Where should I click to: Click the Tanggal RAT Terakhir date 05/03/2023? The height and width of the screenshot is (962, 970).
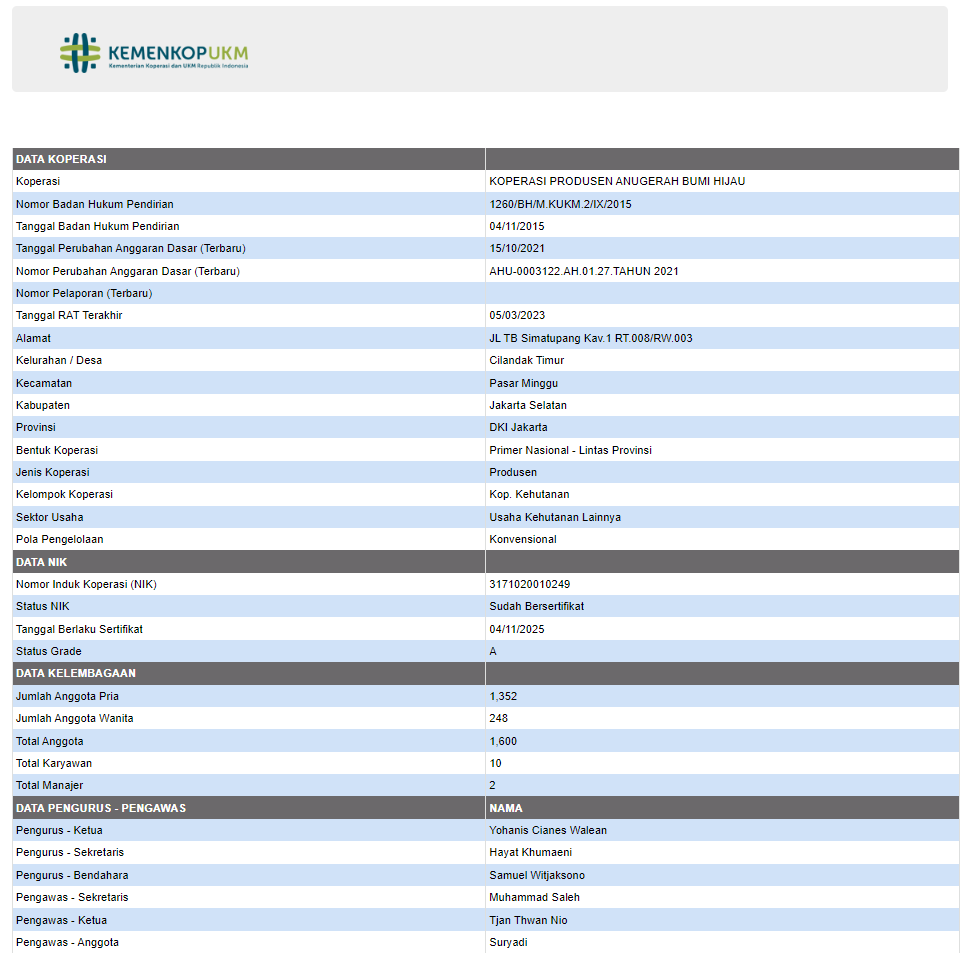(x=516, y=315)
